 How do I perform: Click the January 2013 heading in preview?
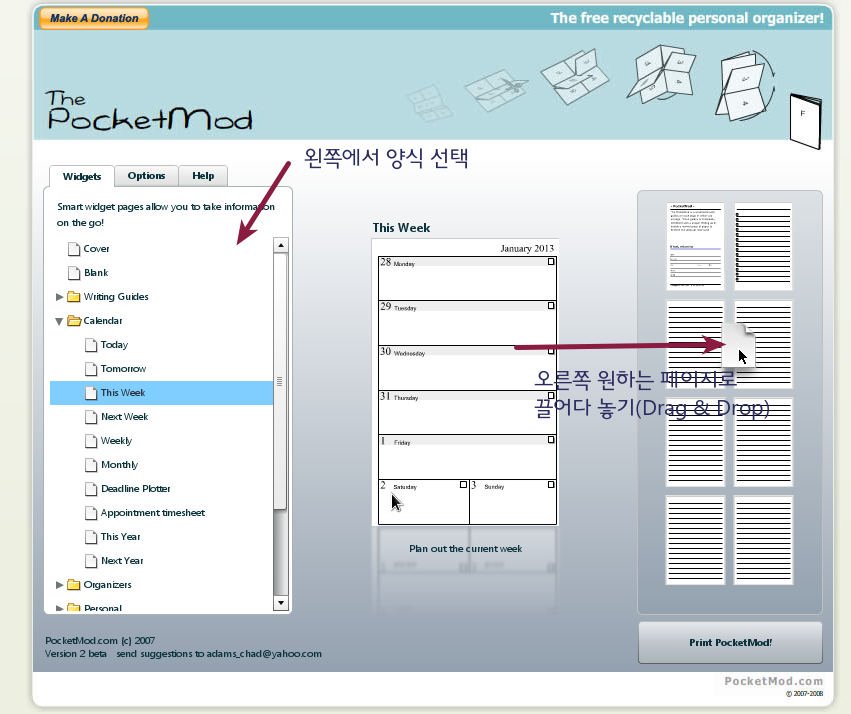point(527,248)
